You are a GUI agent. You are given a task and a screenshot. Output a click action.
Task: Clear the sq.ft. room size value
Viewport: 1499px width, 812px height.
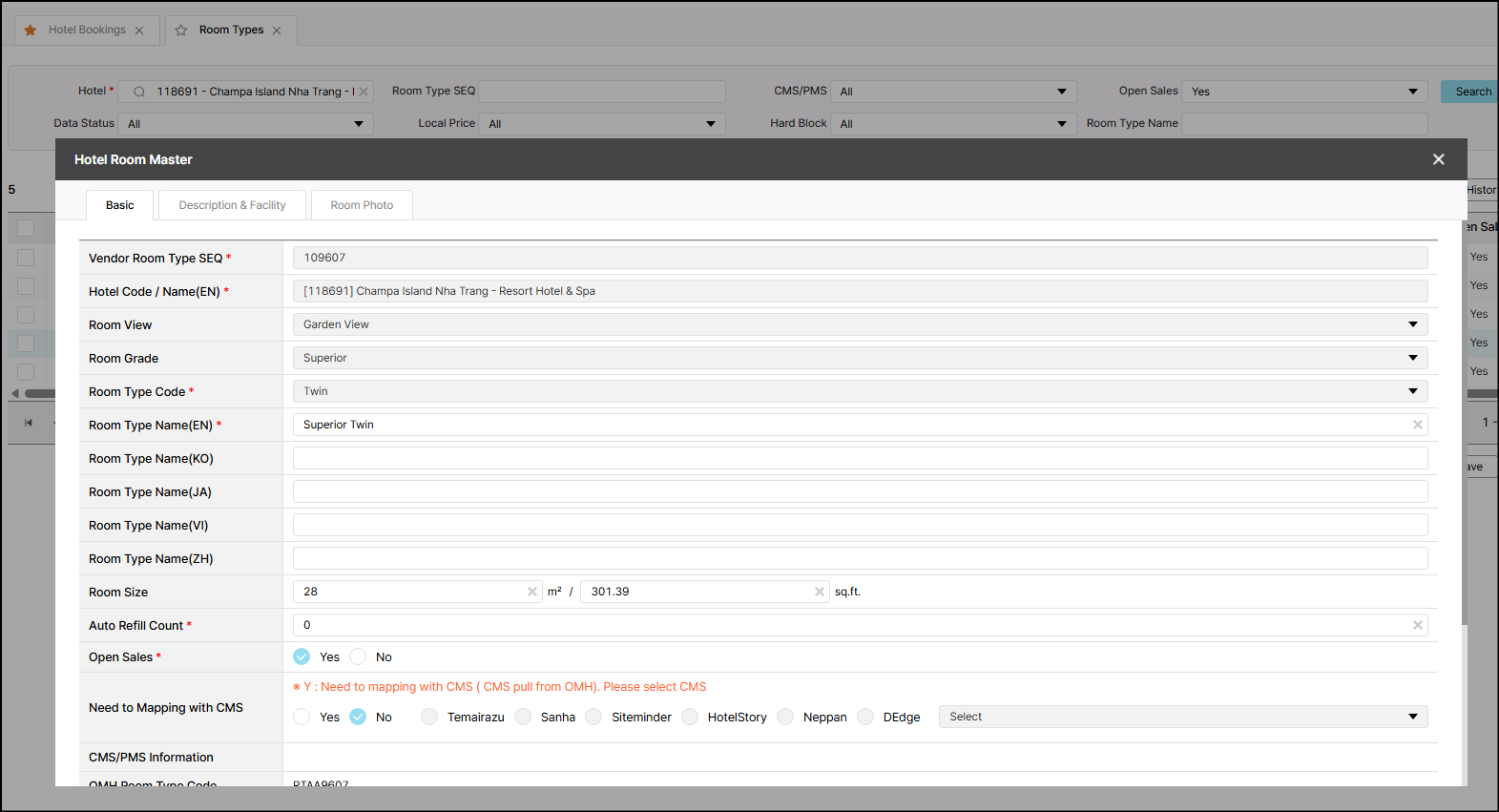click(x=819, y=592)
